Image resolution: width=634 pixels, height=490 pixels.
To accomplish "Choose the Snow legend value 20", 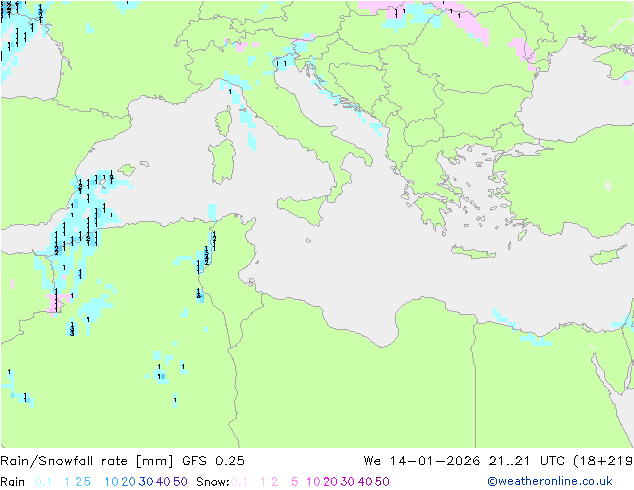I will point(330,482).
